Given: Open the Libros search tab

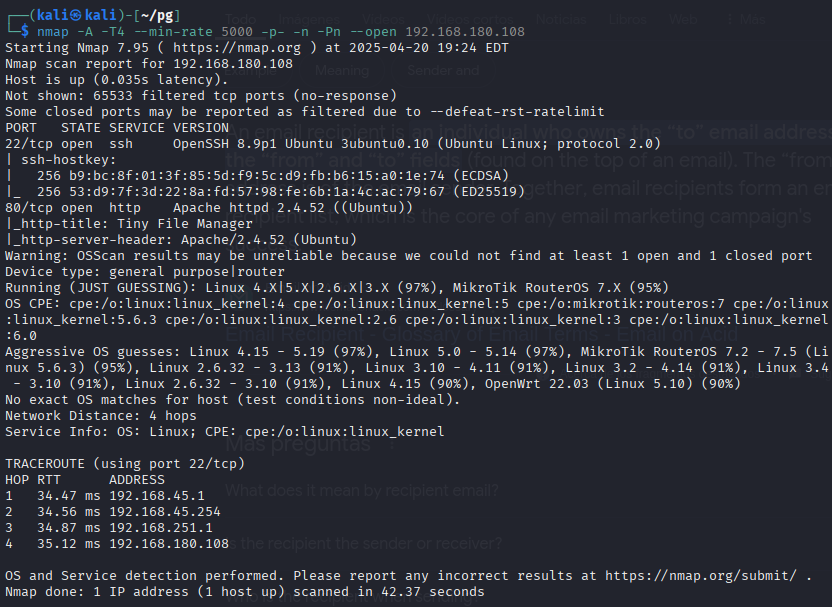Looking at the screenshot, I should 628,20.
